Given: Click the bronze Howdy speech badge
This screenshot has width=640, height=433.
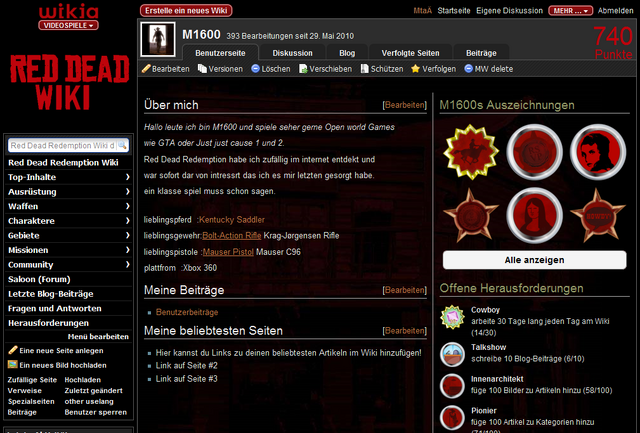Looking at the screenshot, I should pyautogui.click(x=598, y=215).
